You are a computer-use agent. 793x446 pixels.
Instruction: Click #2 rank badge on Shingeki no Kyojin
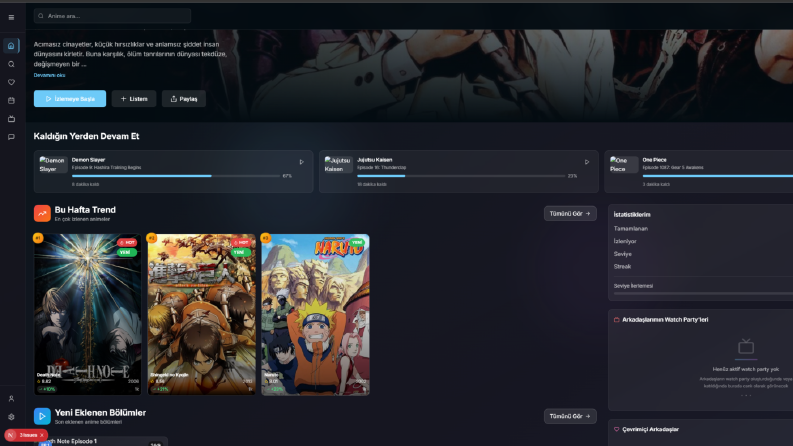click(151, 238)
